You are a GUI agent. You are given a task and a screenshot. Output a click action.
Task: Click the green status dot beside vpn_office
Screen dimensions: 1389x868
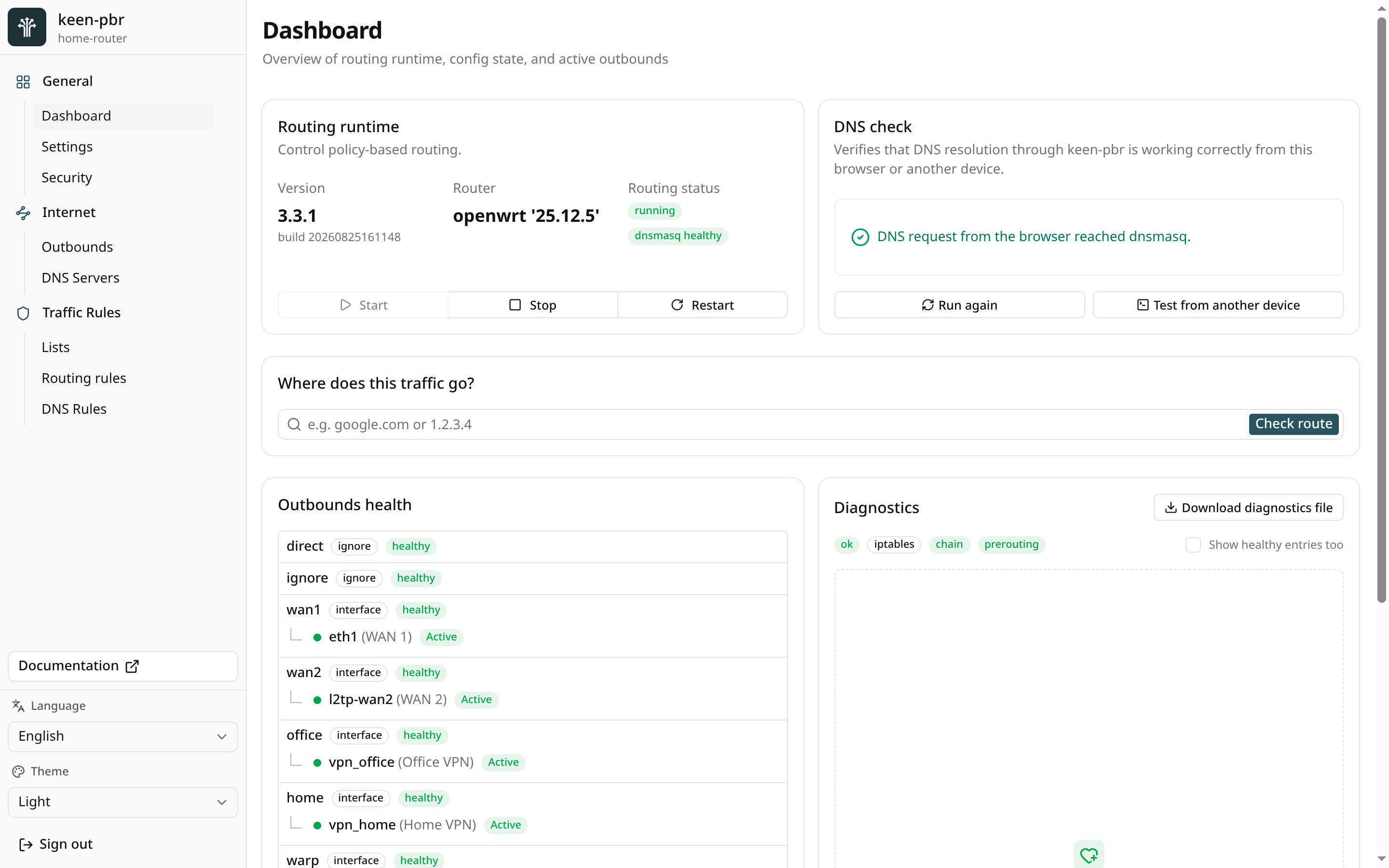(317, 762)
